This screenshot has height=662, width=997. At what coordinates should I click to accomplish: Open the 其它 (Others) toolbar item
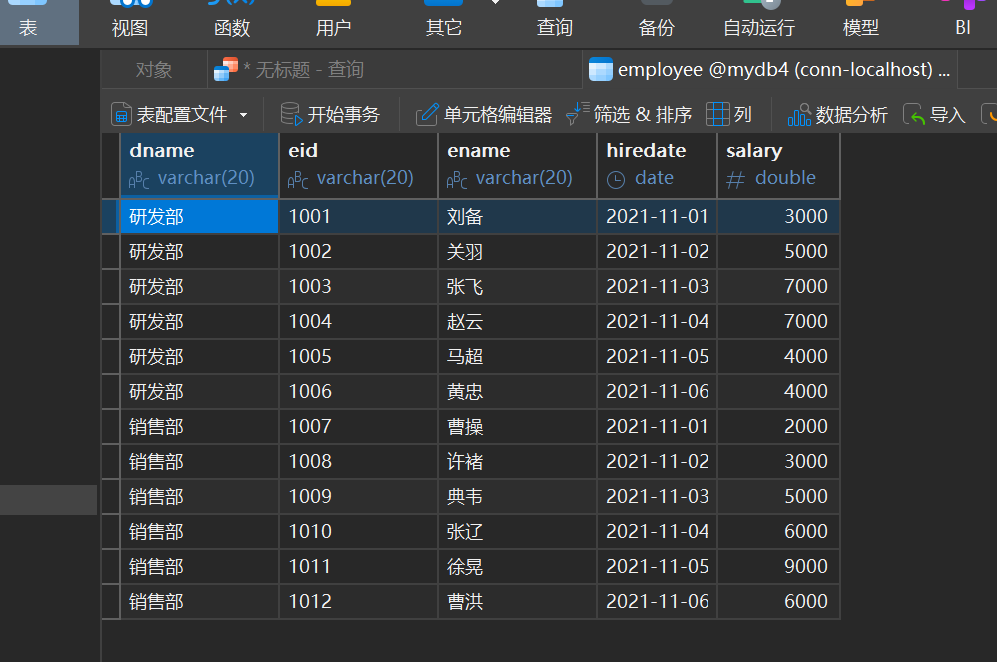443,22
